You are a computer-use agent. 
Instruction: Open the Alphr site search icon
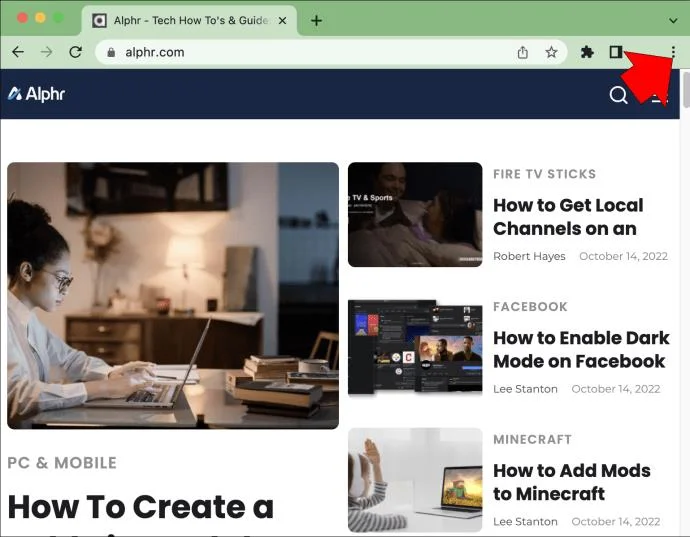pyautogui.click(x=619, y=94)
